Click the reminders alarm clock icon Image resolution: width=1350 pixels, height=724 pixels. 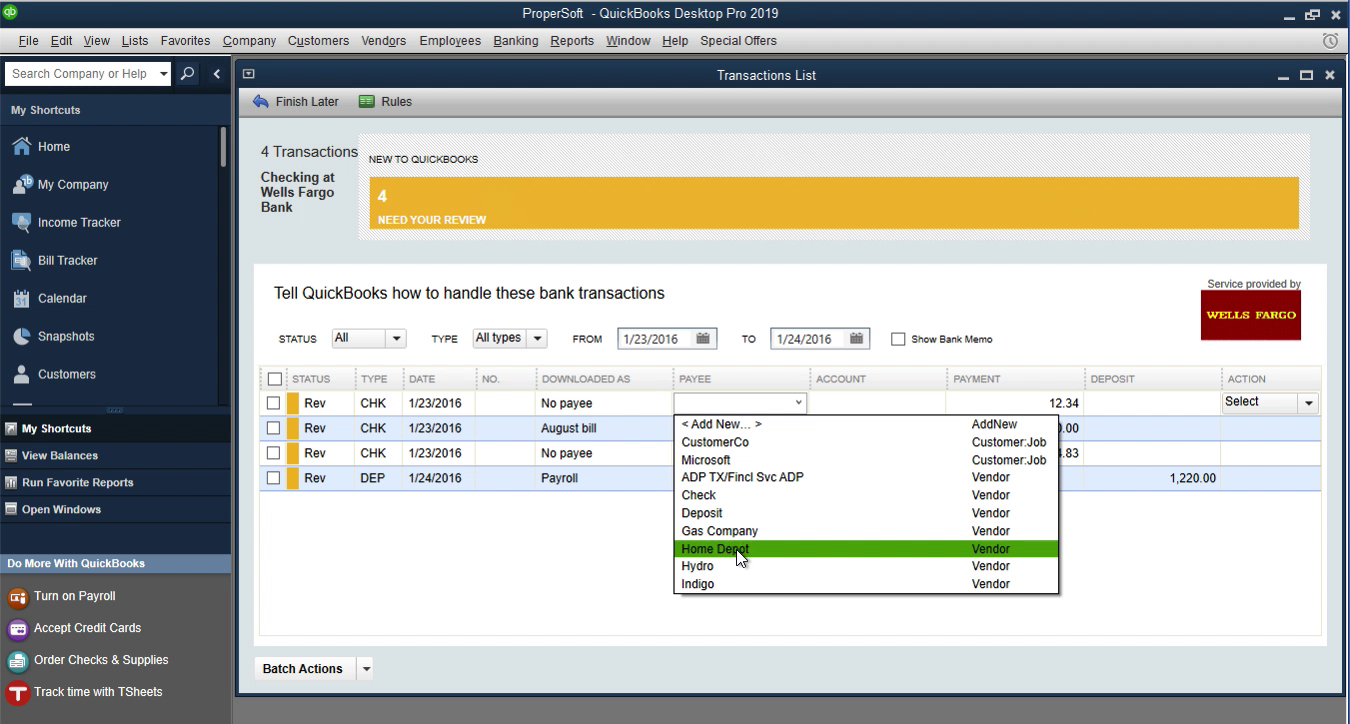coord(1330,41)
